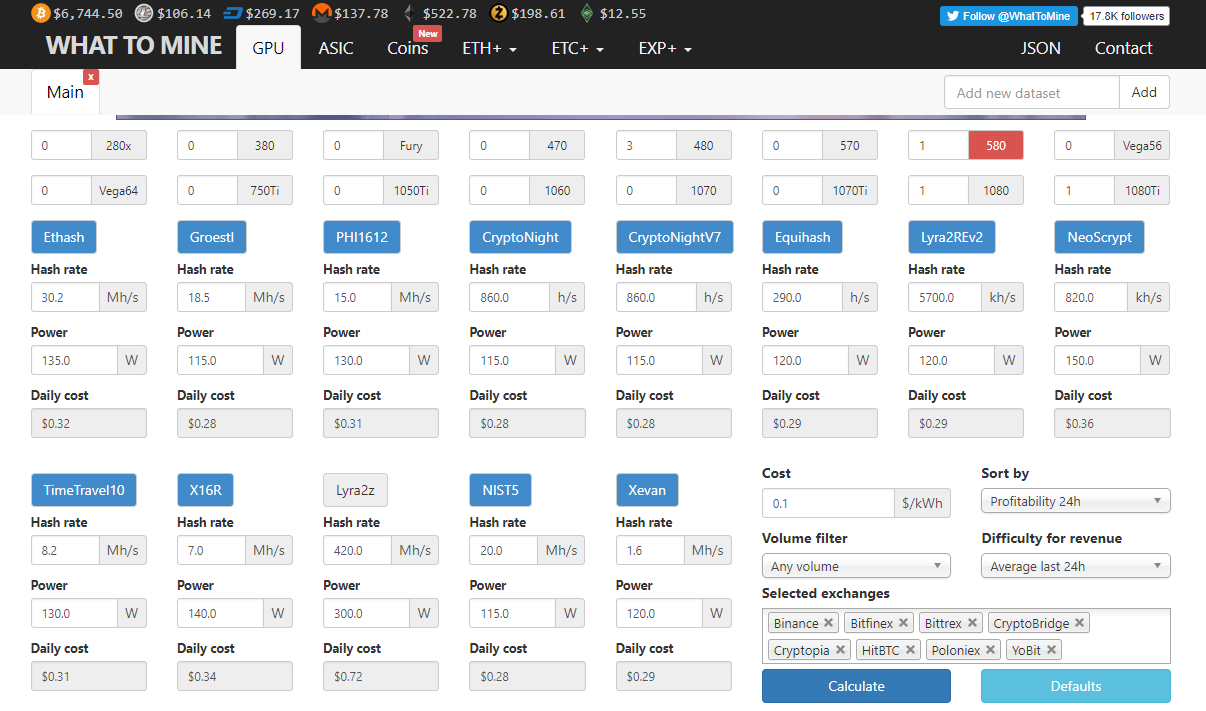Toggle the X16R algorithm
This screenshot has height=711, width=1206.
coord(207,490)
